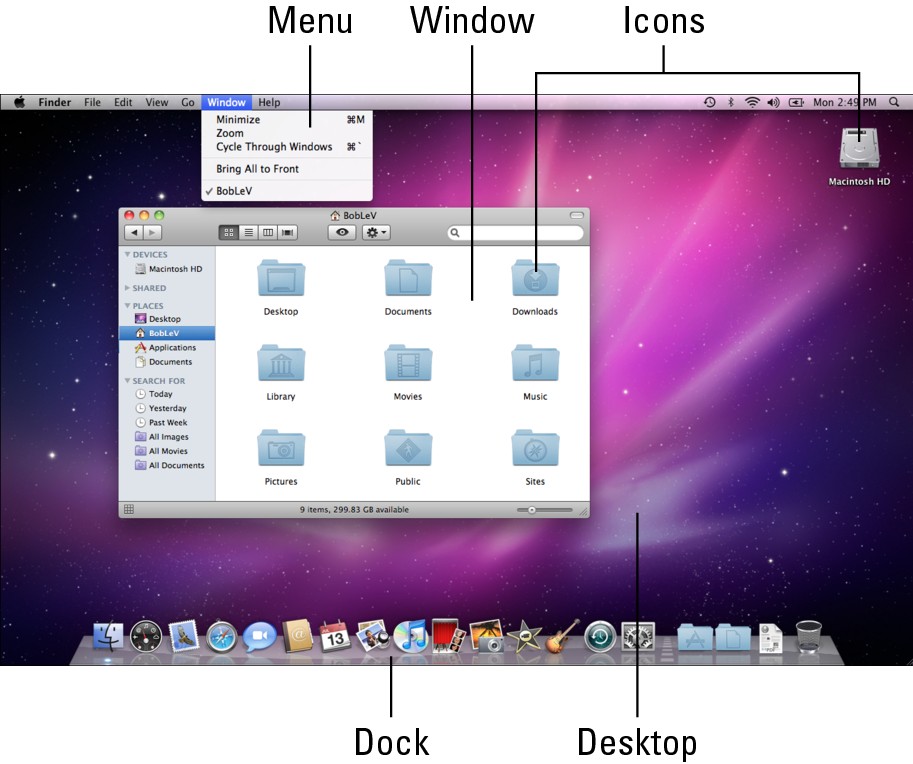The height and width of the screenshot is (764, 913).
Task: Choose Minimize from the Window menu
Action: pyautogui.click(x=238, y=120)
